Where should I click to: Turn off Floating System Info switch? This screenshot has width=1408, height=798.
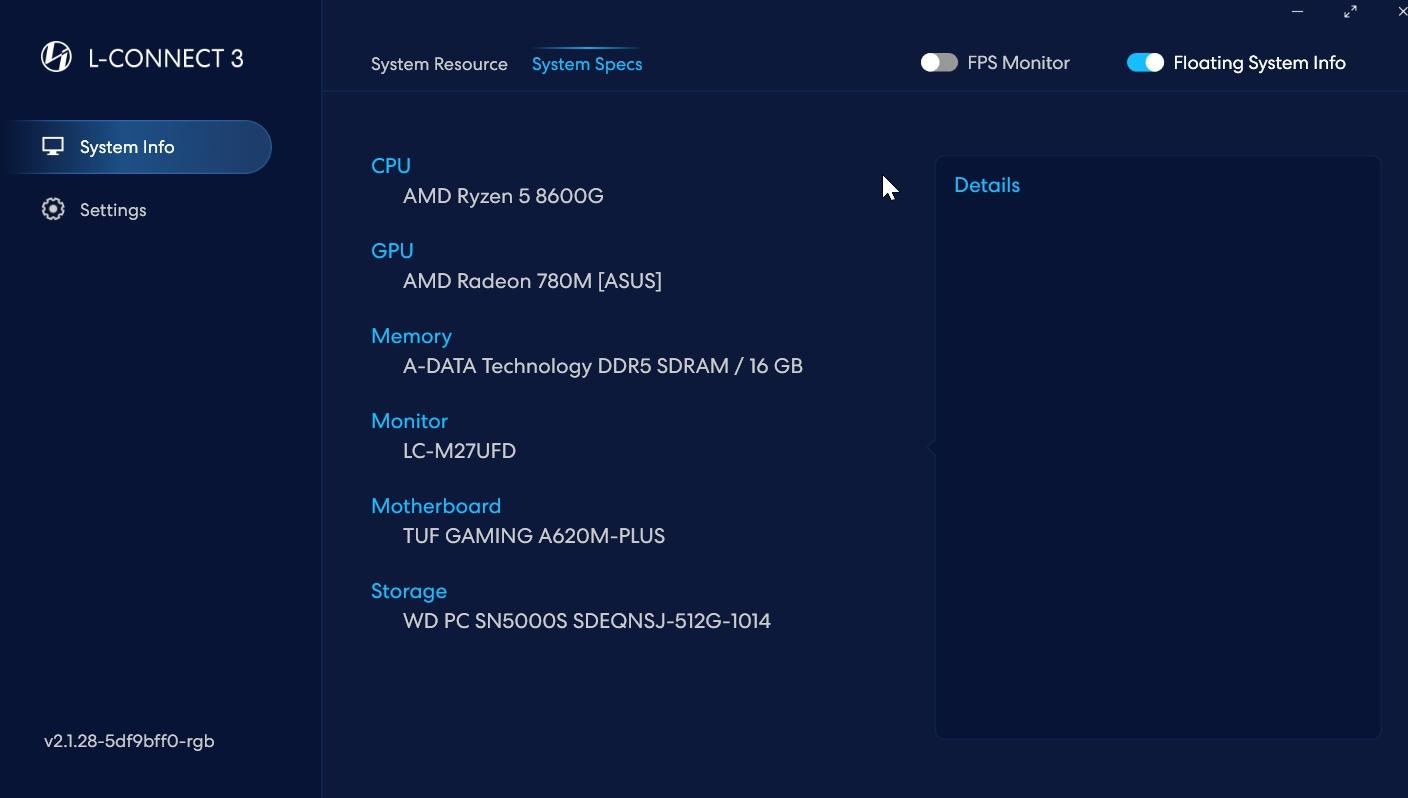1145,63
